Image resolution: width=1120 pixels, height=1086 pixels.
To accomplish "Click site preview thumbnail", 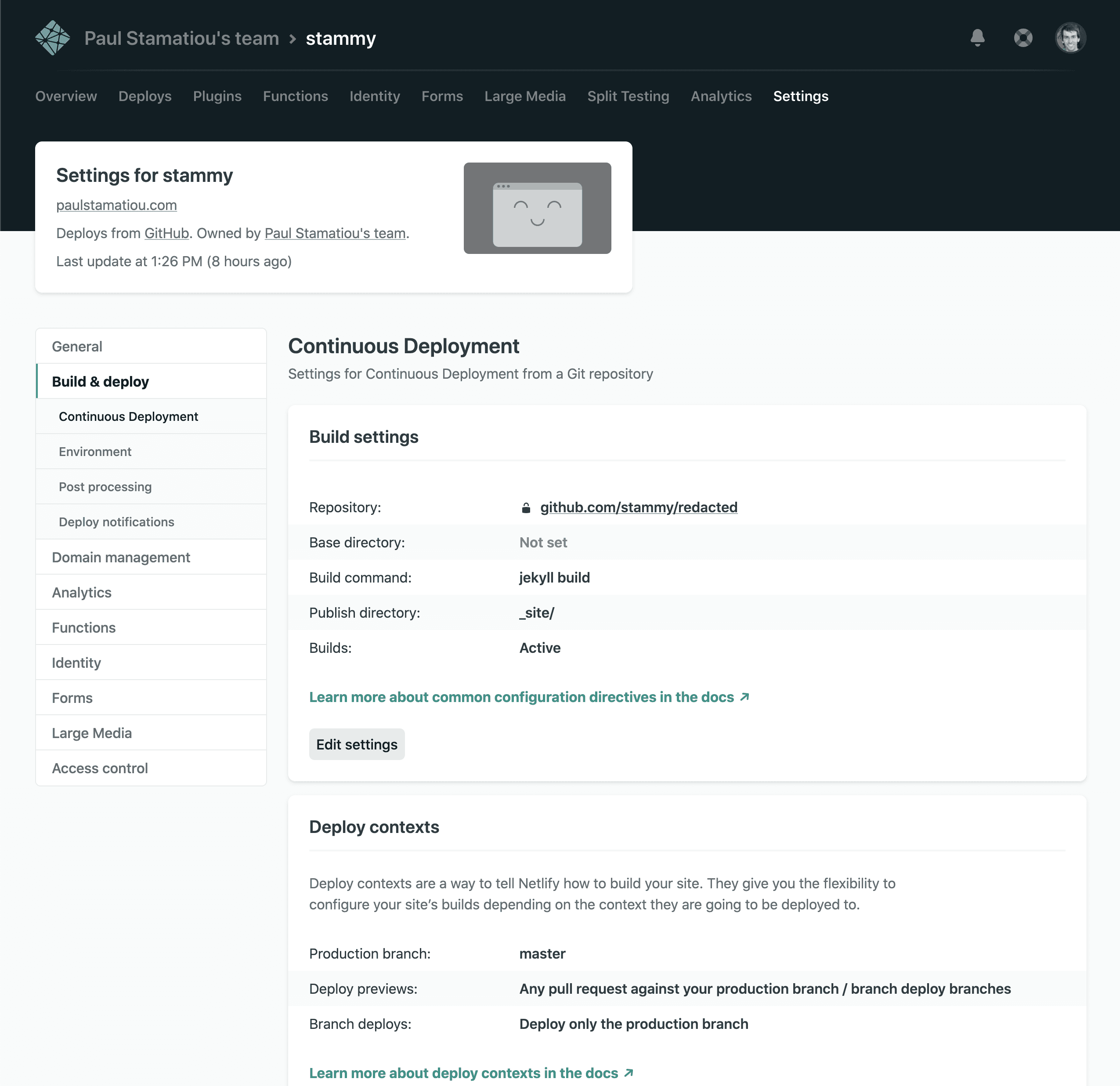I will [537, 208].
